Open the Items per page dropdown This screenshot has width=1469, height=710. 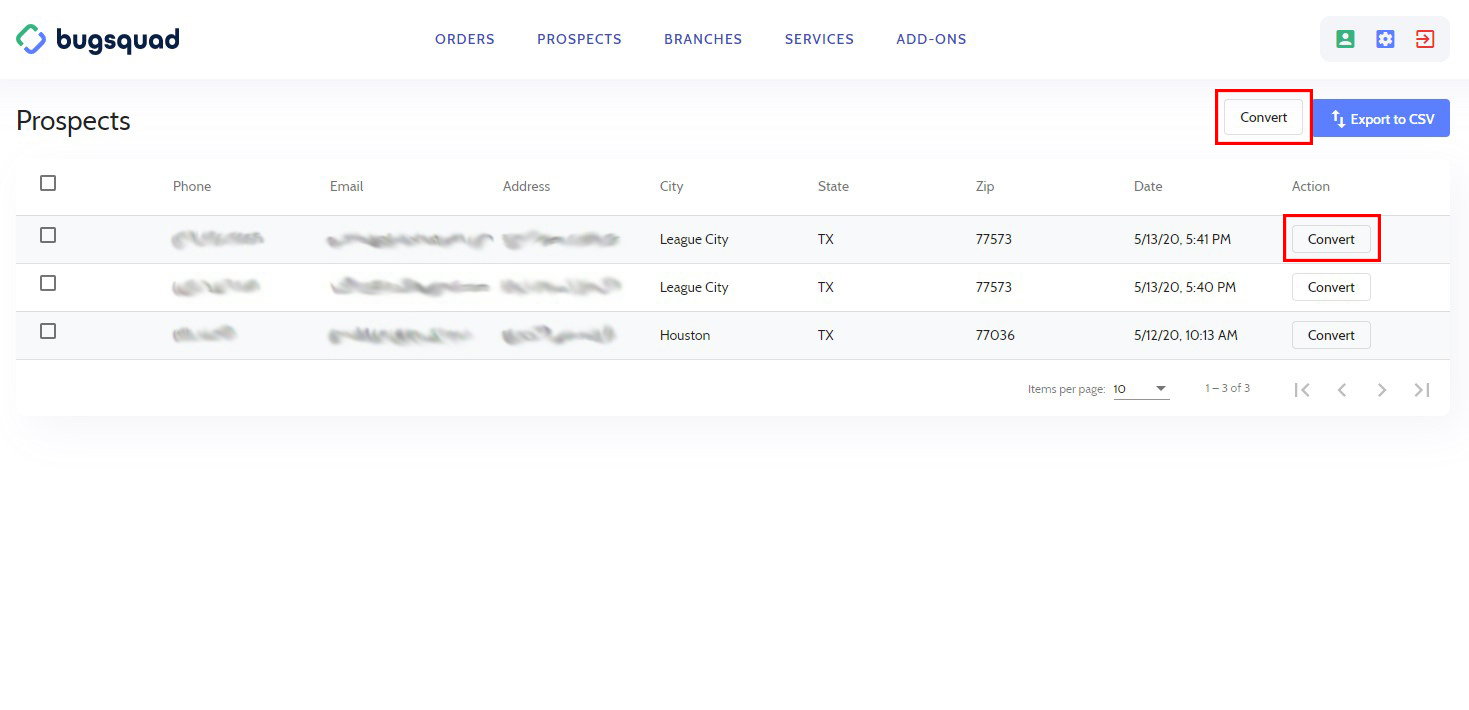click(1141, 389)
